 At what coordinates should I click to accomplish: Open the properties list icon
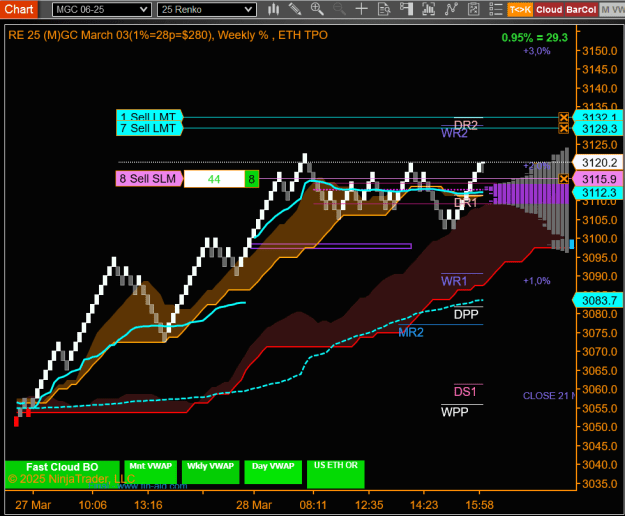tap(495, 9)
